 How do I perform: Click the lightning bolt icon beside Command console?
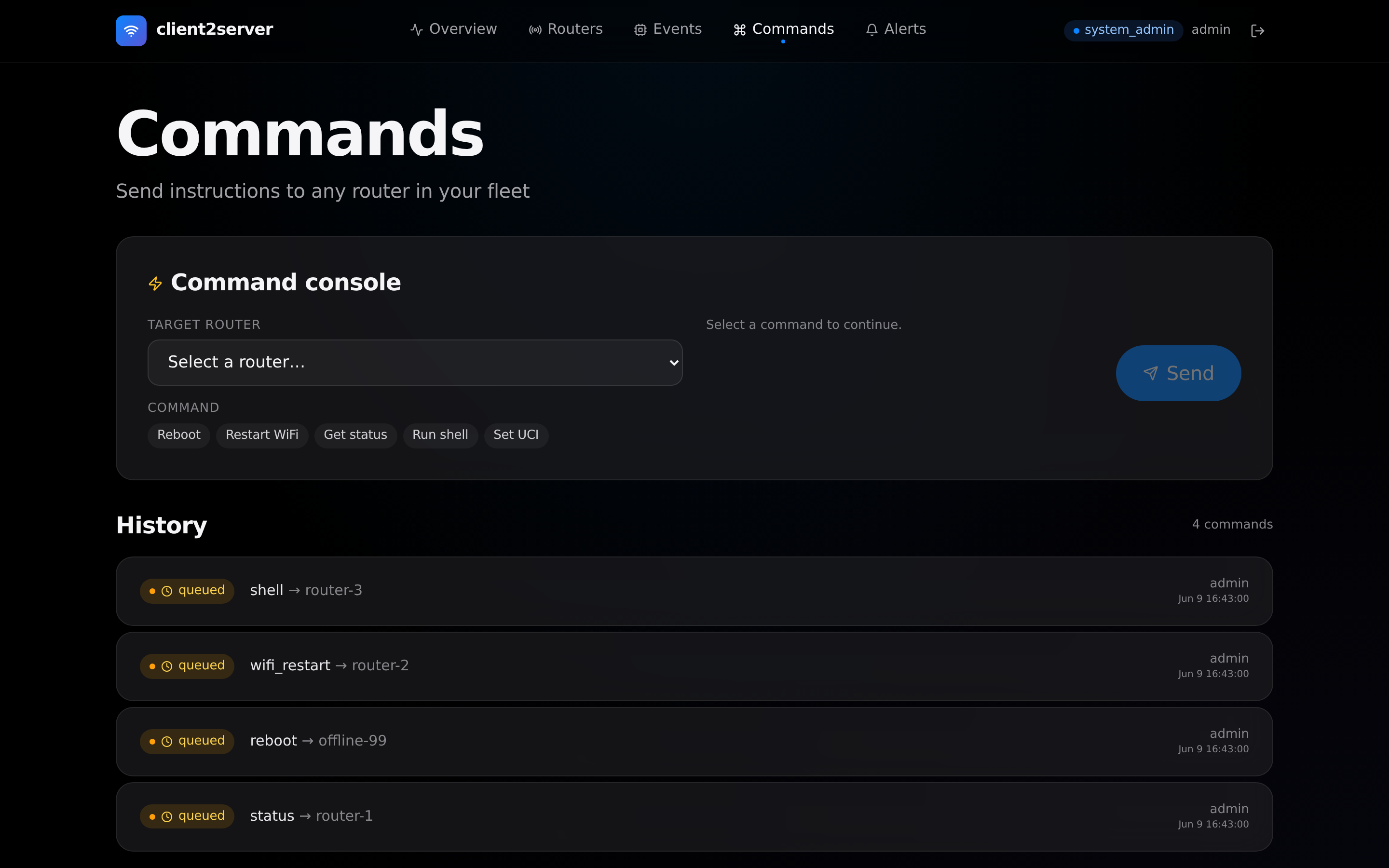(156, 284)
